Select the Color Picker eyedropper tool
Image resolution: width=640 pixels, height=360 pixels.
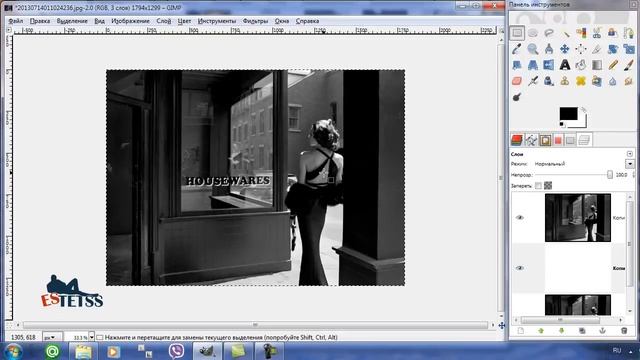517,49
